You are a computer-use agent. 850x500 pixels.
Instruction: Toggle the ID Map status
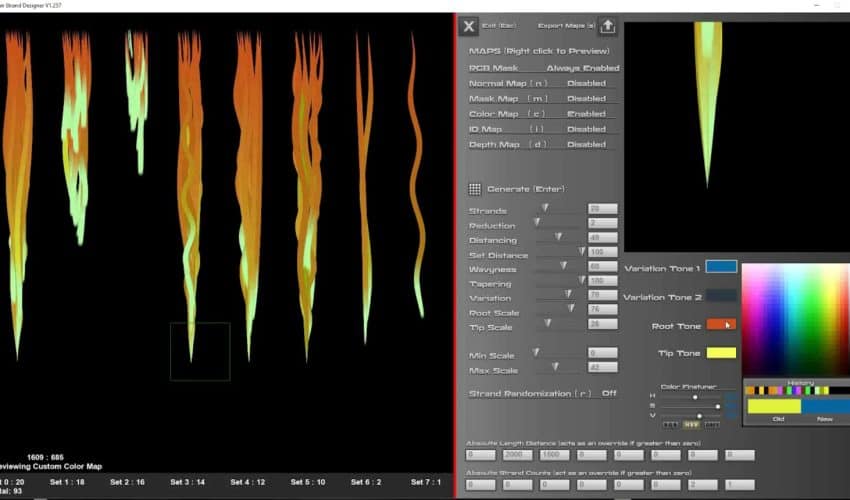click(586, 129)
